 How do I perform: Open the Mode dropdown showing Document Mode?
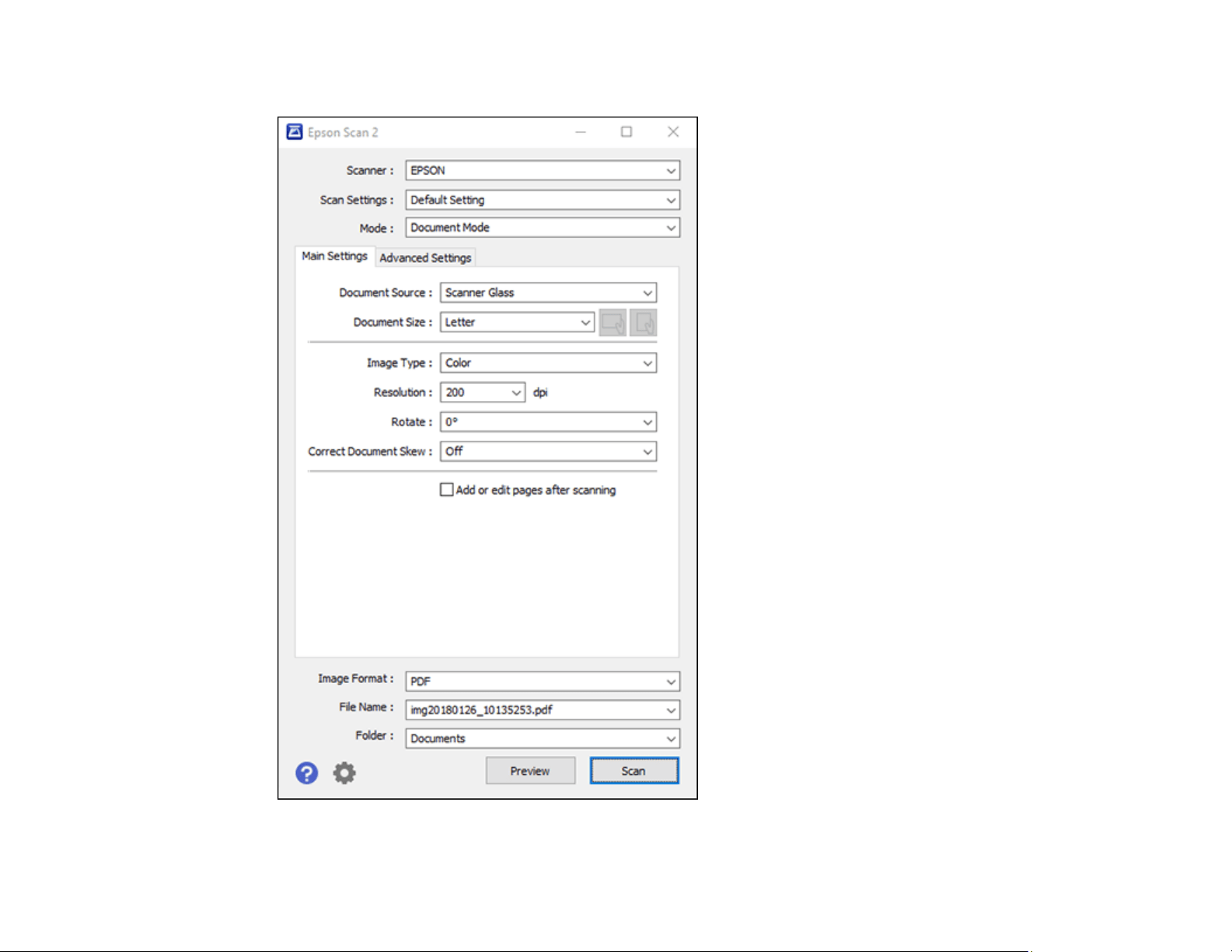coord(543,228)
